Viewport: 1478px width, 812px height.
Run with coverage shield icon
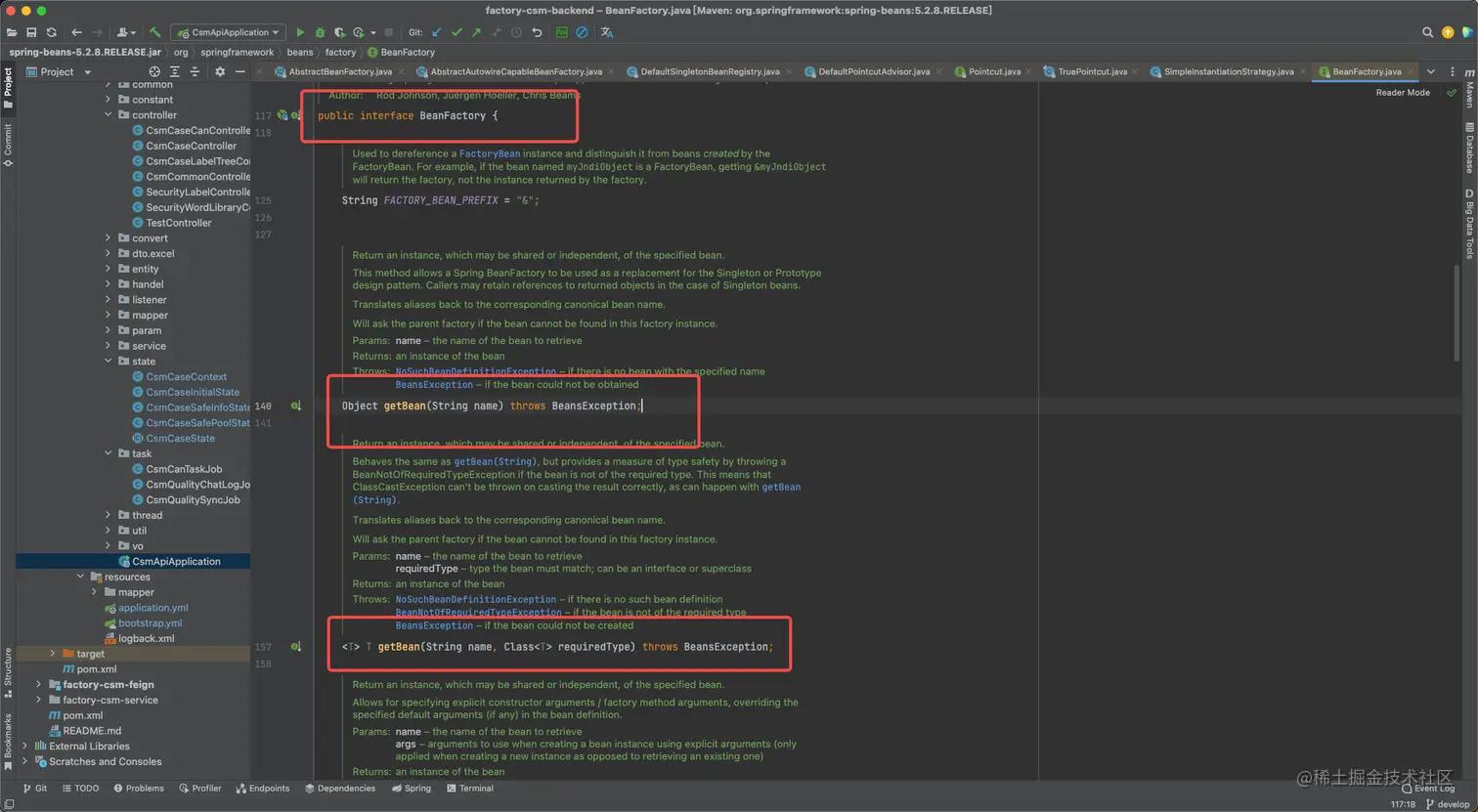click(339, 32)
